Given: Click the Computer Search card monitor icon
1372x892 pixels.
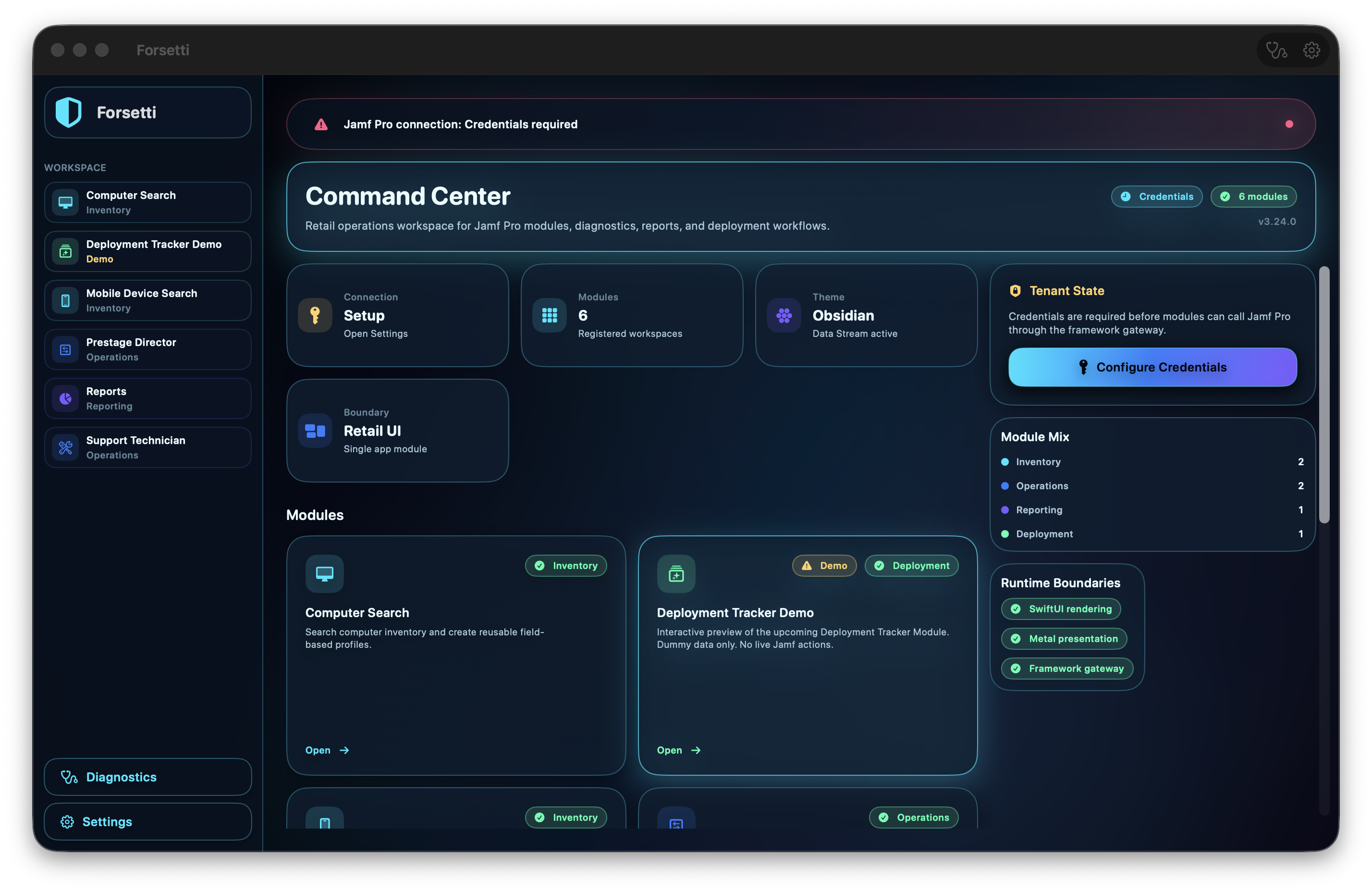Looking at the screenshot, I should pos(325,574).
